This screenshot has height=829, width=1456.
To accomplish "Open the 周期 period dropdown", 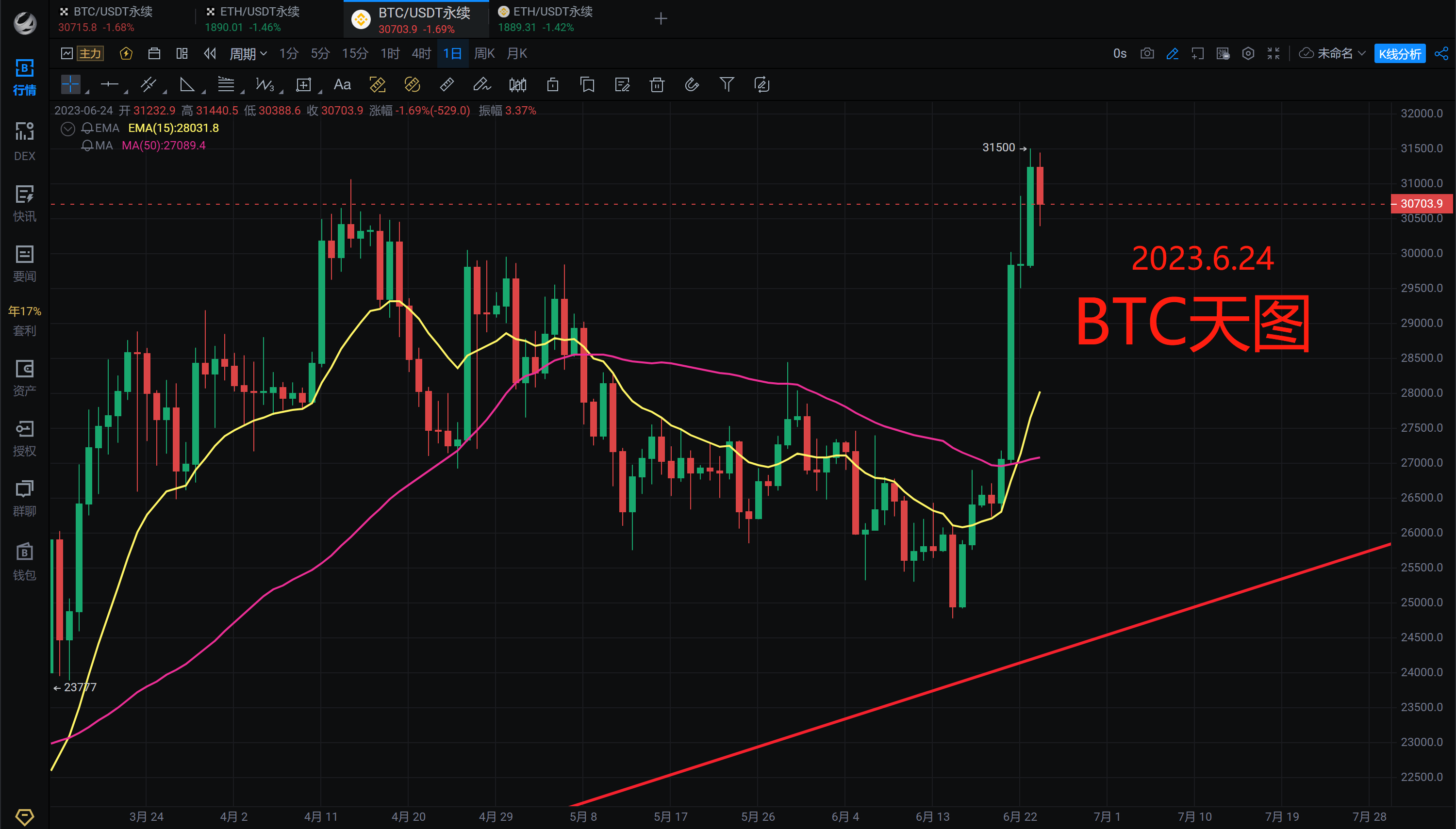I will coord(248,53).
